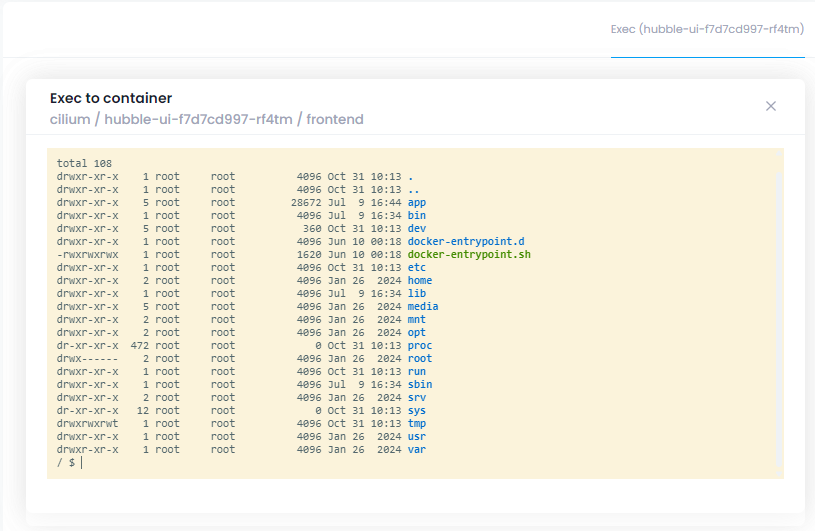This screenshot has width=815, height=531.
Task: Click the cilium namespace in the breadcrumb
Action: 69,120
